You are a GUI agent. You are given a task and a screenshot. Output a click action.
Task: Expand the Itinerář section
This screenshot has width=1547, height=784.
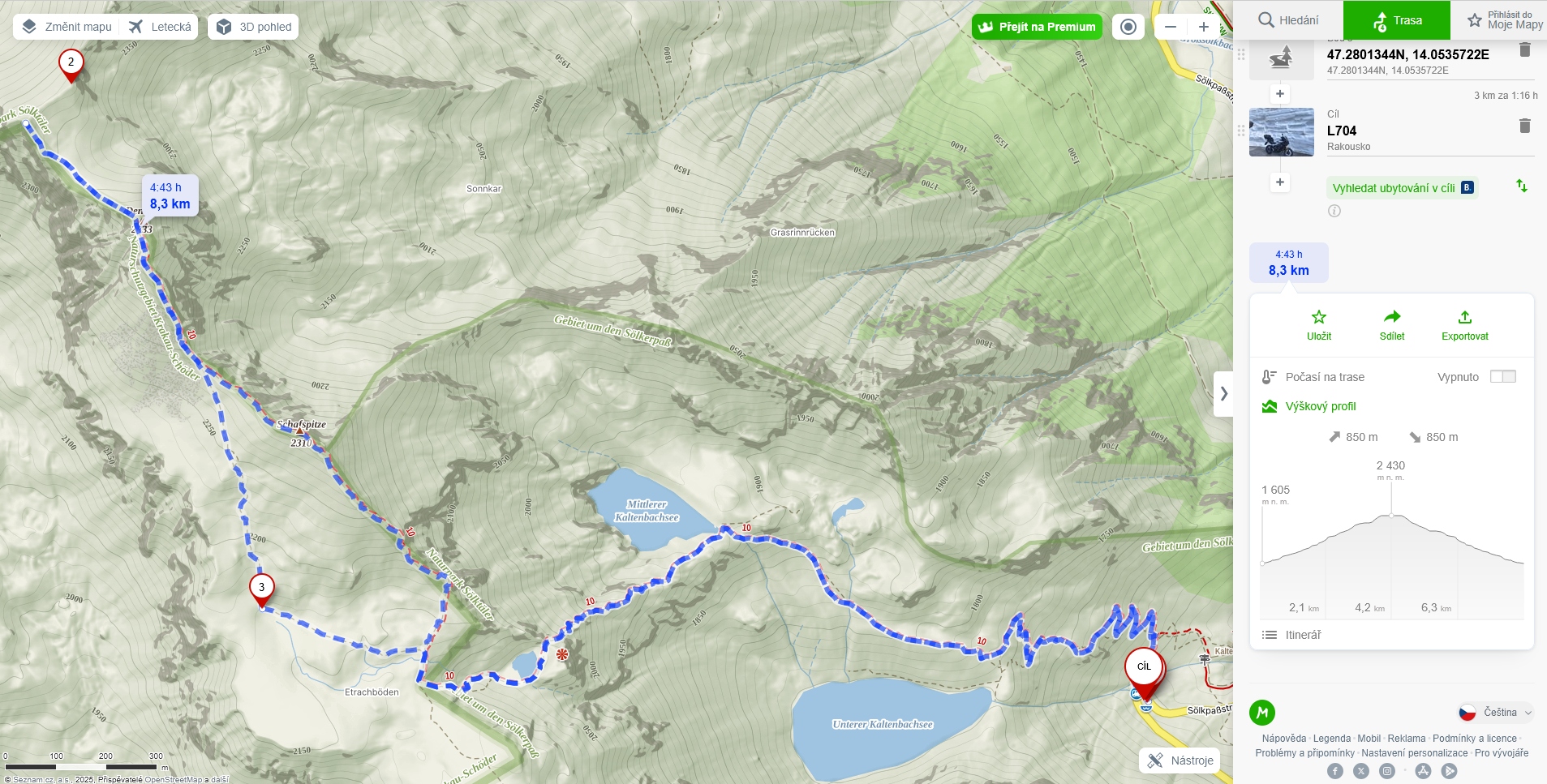(x=1392, y=635)
